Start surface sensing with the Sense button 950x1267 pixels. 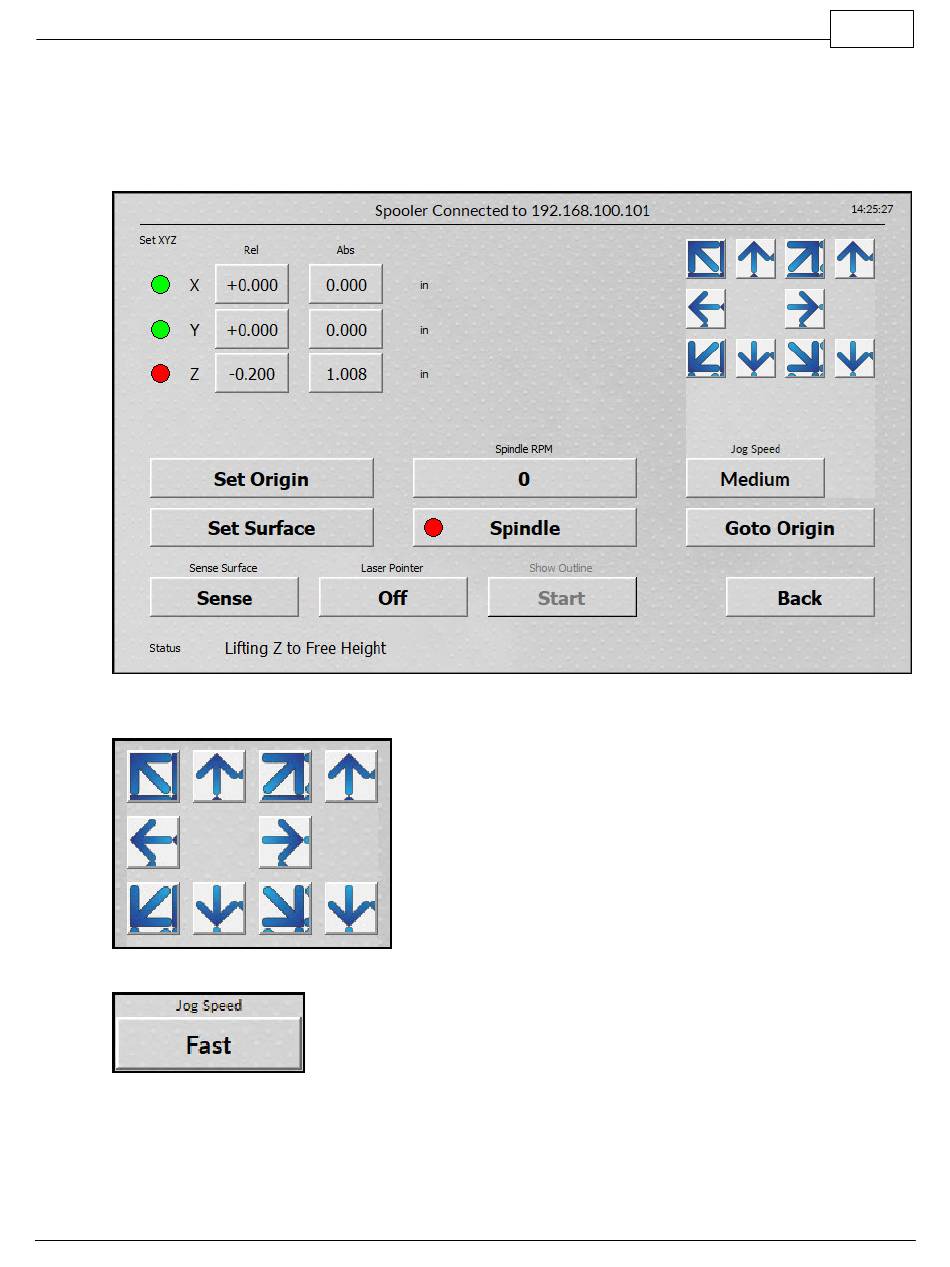tap(224, 597)
